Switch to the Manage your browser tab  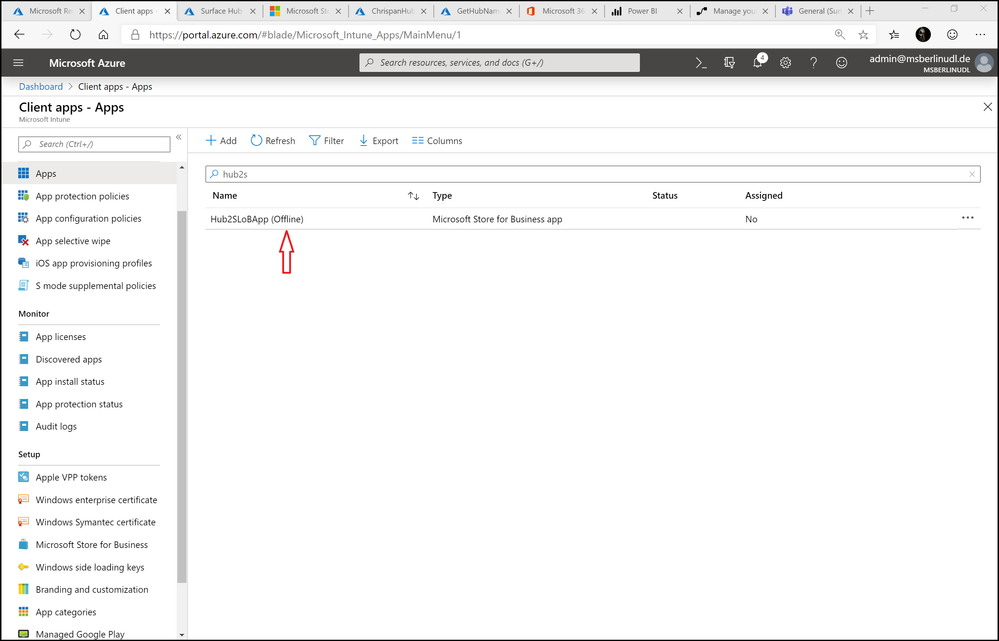pos(732,11)
